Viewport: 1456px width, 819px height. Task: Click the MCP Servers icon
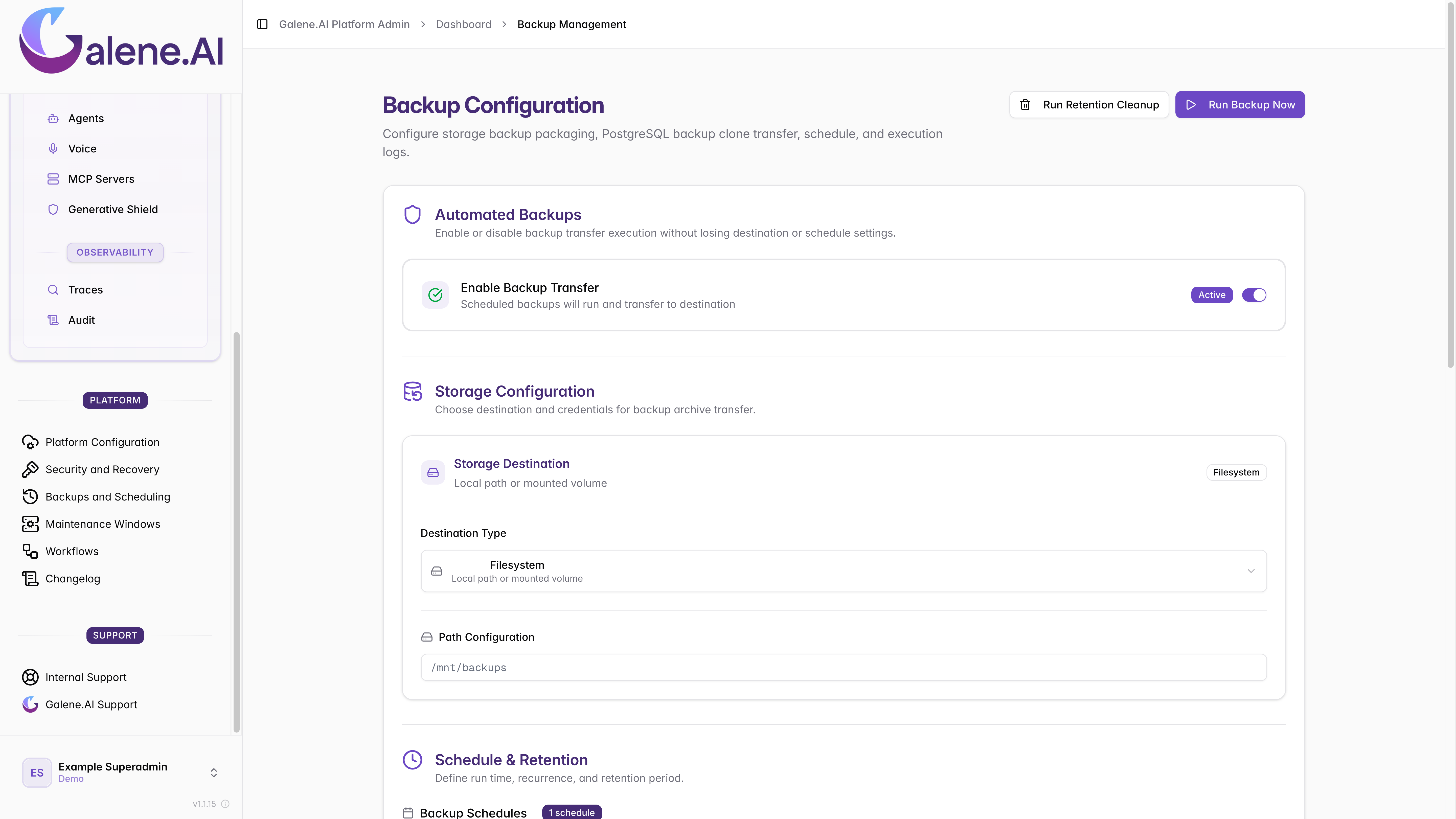(53, 179)
